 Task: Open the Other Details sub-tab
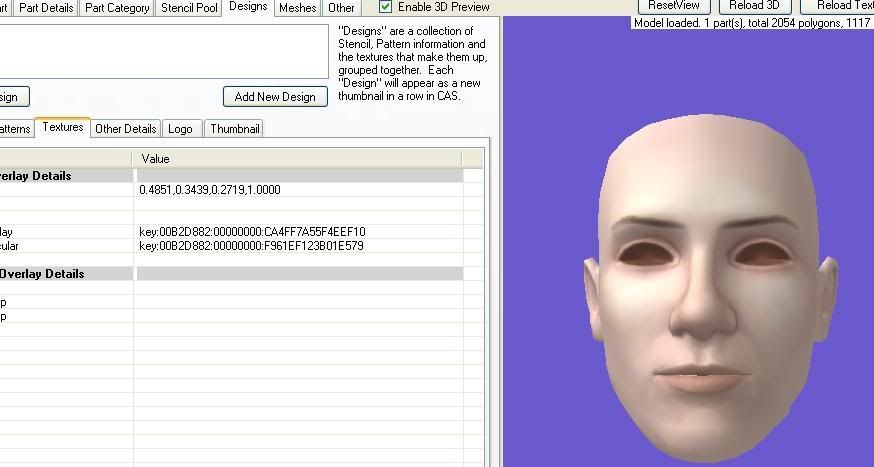pos(126,129)
